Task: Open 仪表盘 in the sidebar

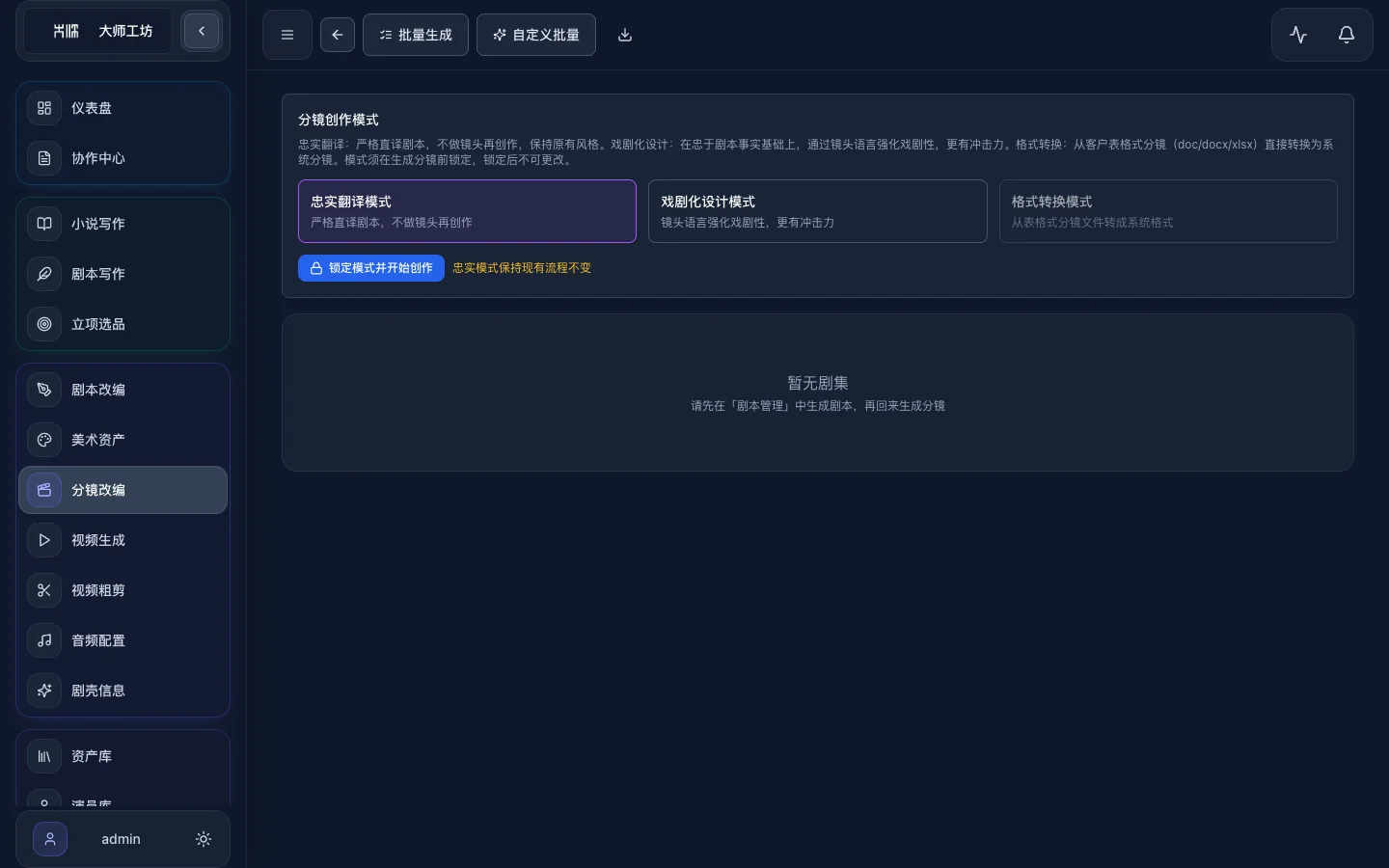Action: click(x=123, y=108)
